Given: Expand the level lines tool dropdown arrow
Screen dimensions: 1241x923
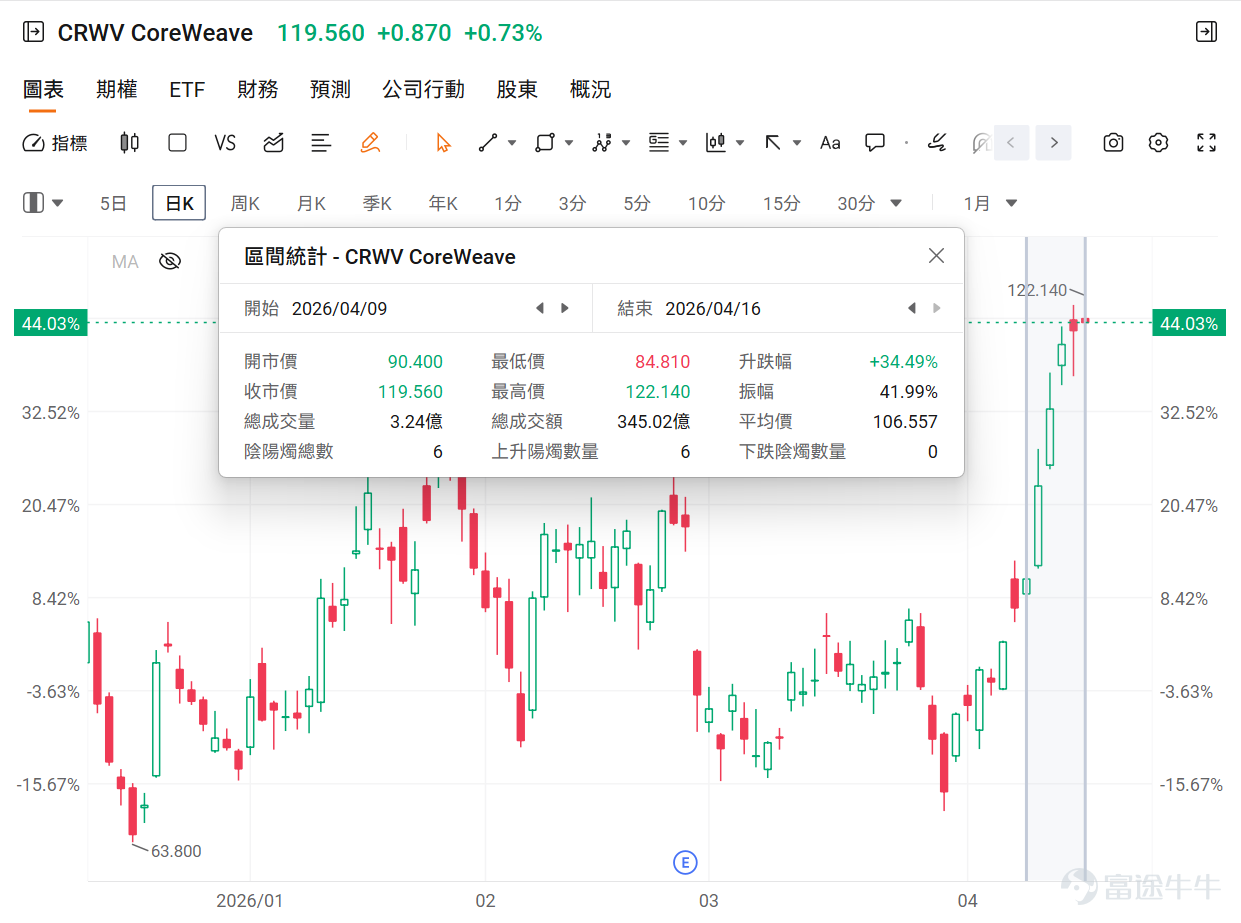Looking at the screenshot, I should pos(683,143).
